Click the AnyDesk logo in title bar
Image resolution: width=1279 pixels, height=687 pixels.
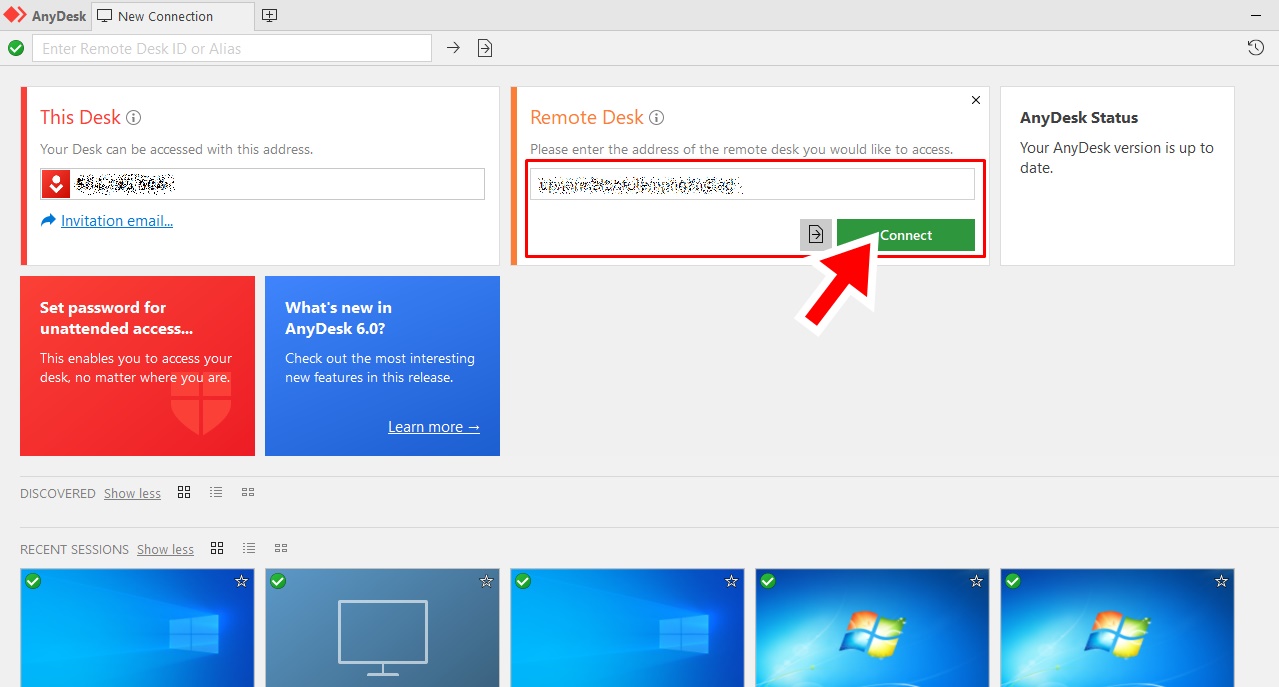tap(15, 15)
